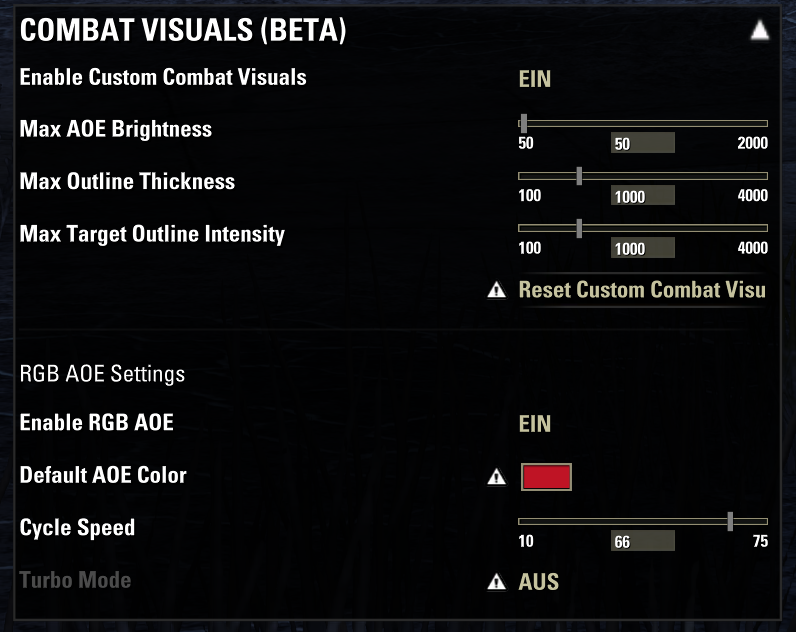Click the Default AOE Color label

click(103, 475)
